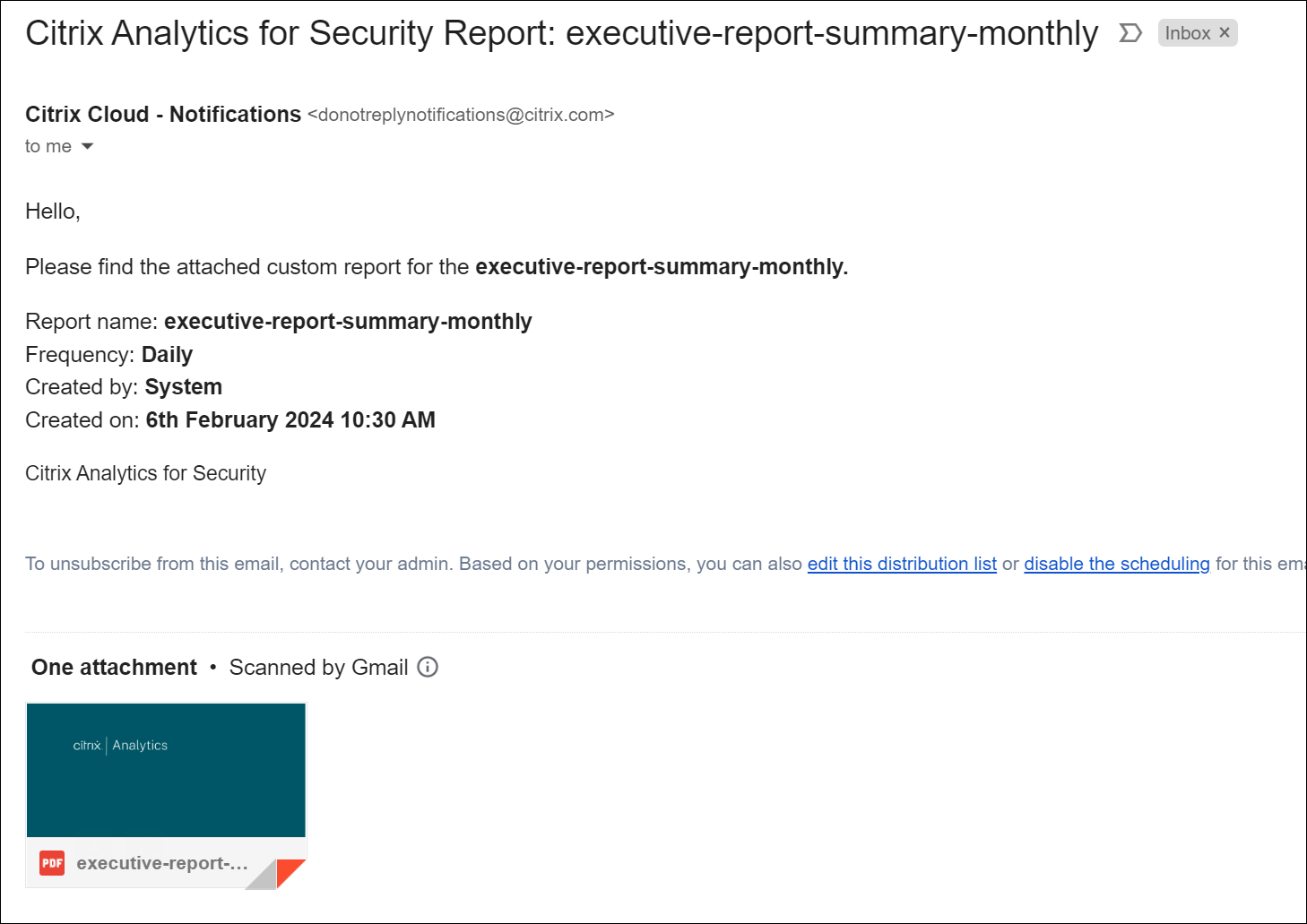Screen dimensions: 1307x924
Task: Select the sender name Citrix Cloud - Notifications
Action: (x=163, y=115)
